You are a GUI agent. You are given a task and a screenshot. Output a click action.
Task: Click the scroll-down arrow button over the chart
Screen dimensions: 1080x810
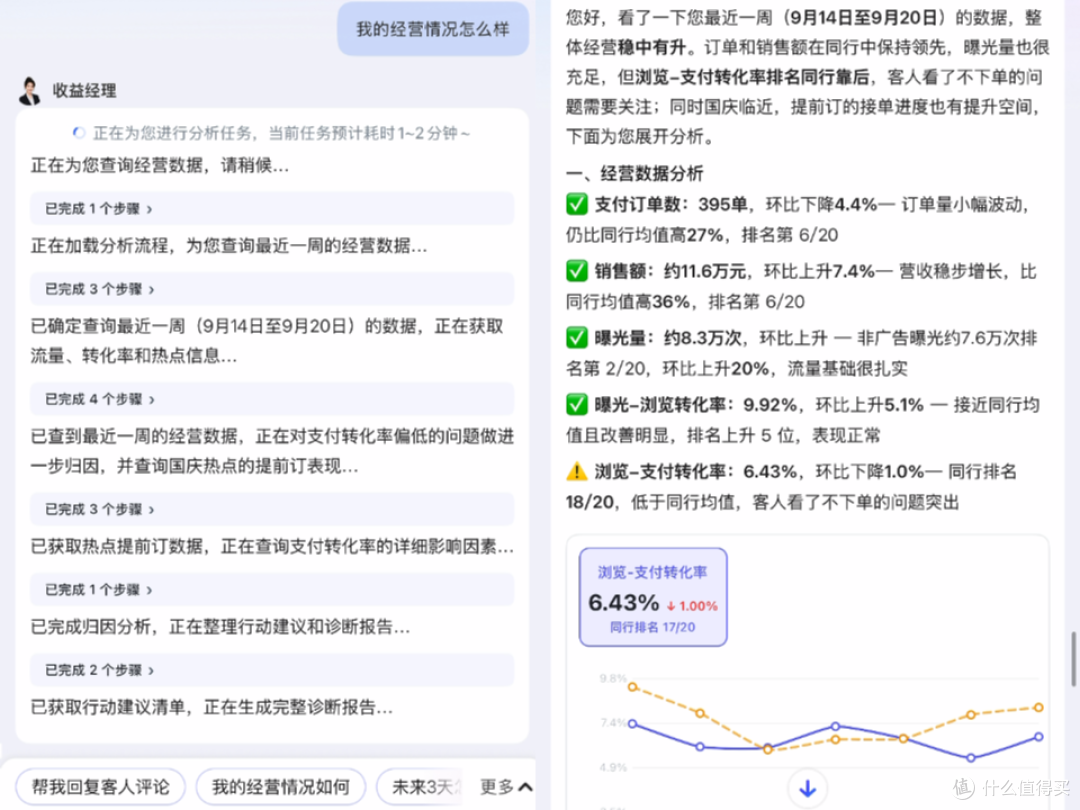(x=807, y=788)
